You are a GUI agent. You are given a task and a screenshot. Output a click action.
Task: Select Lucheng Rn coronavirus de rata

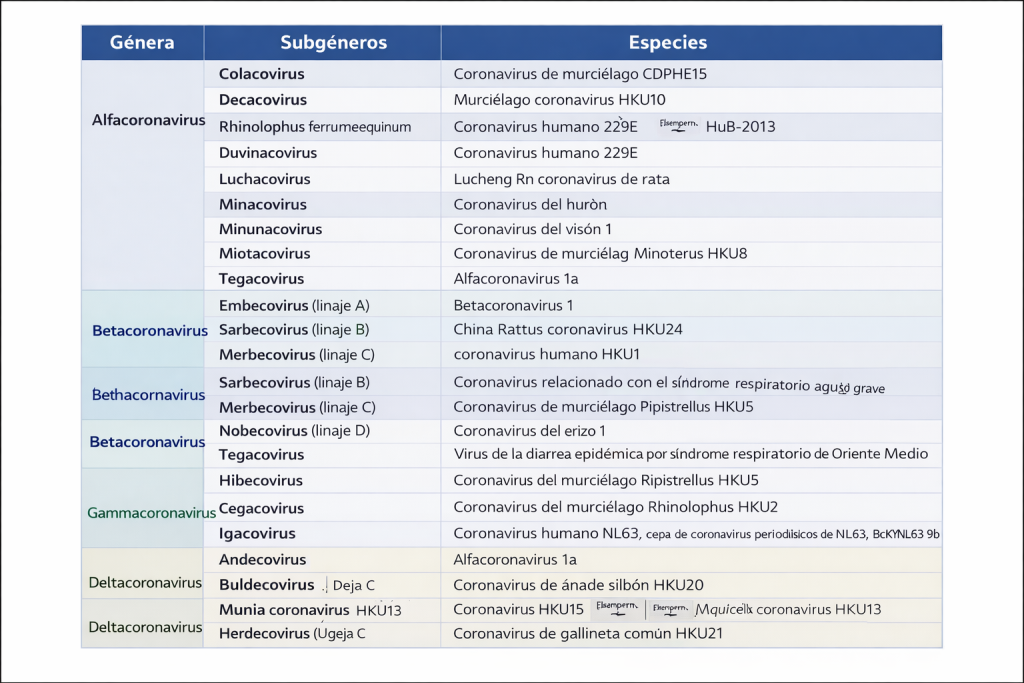(x=561, y=179)
